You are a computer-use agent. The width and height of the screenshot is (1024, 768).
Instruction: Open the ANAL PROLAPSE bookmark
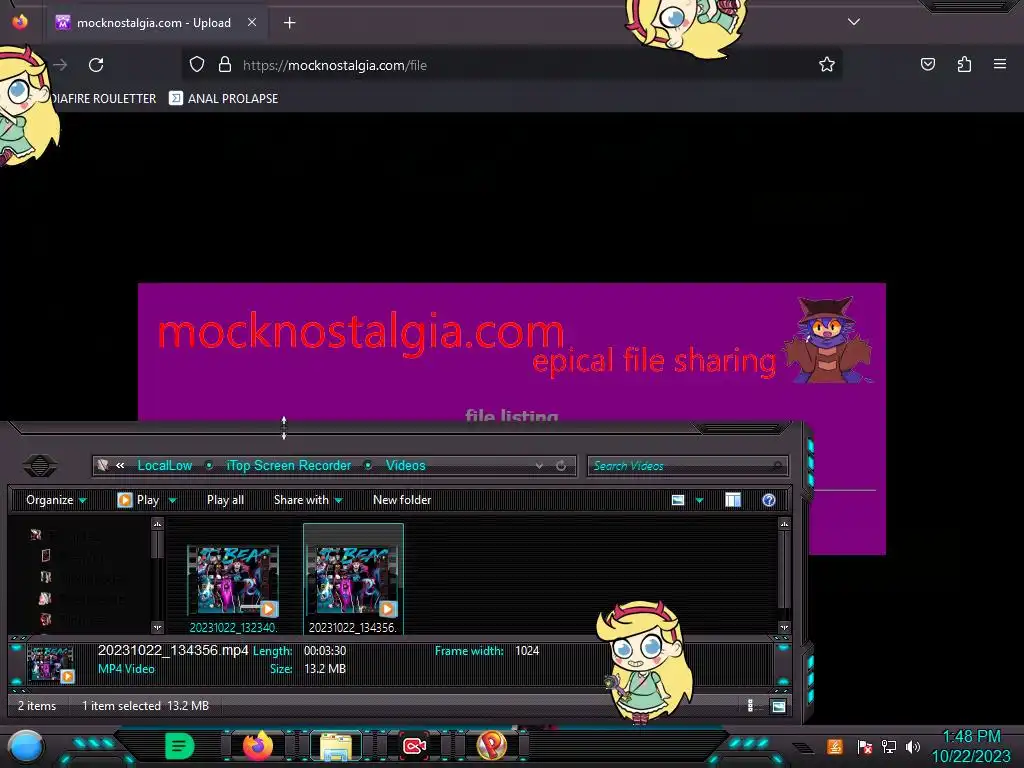223,99
